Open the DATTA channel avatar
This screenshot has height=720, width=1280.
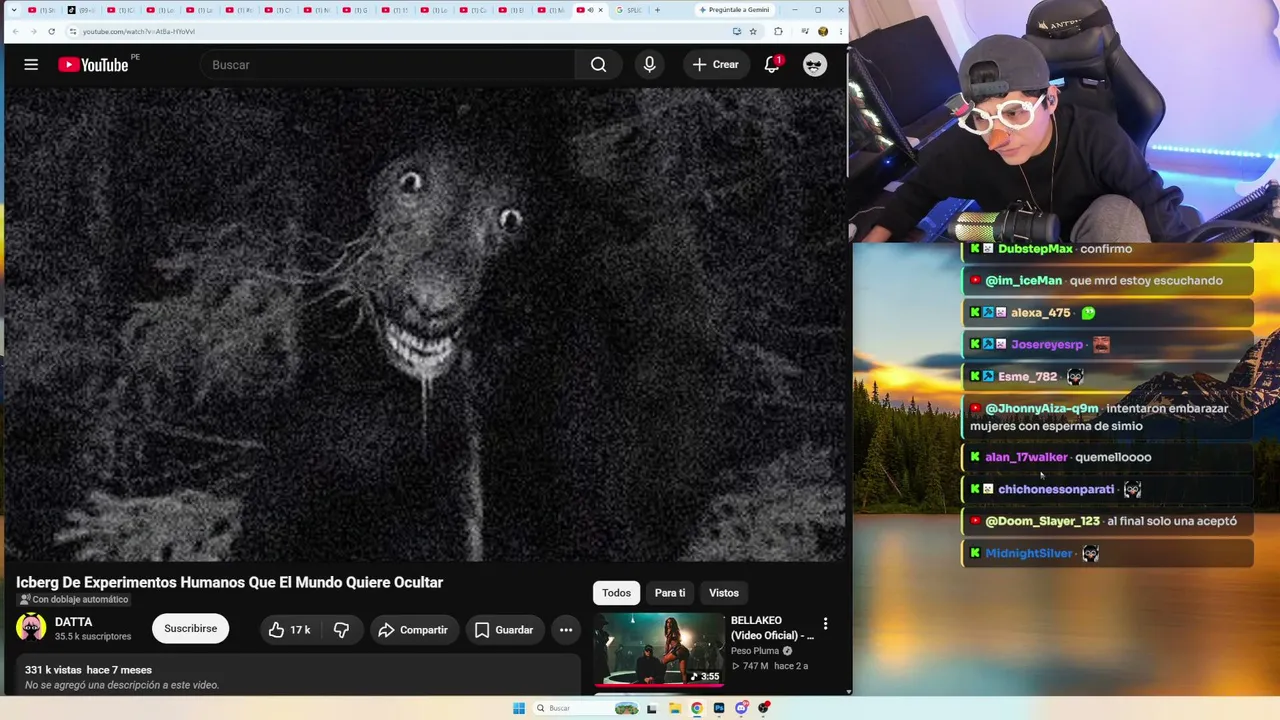click(31, 628)
